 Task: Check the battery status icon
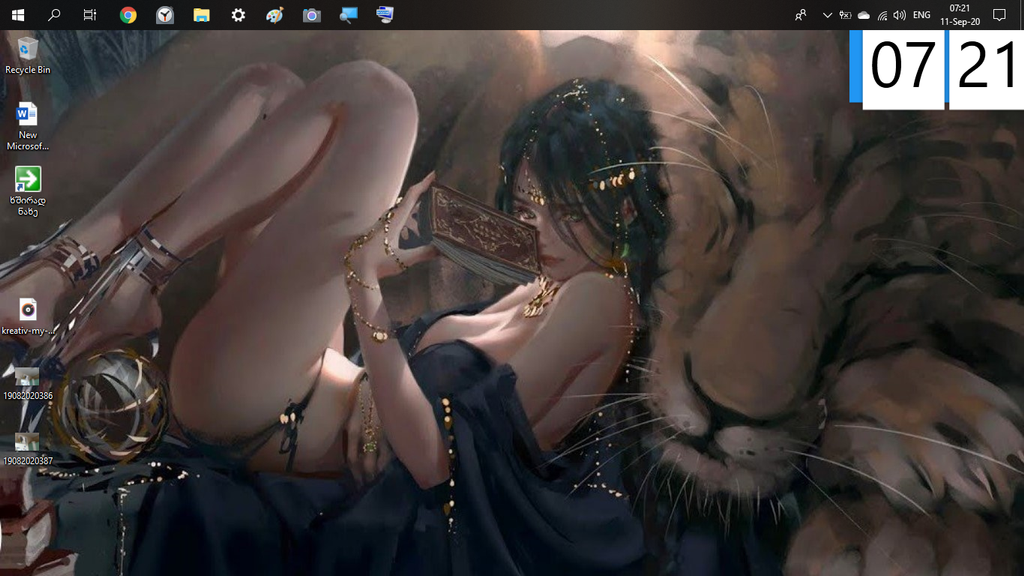pos(845,15)
